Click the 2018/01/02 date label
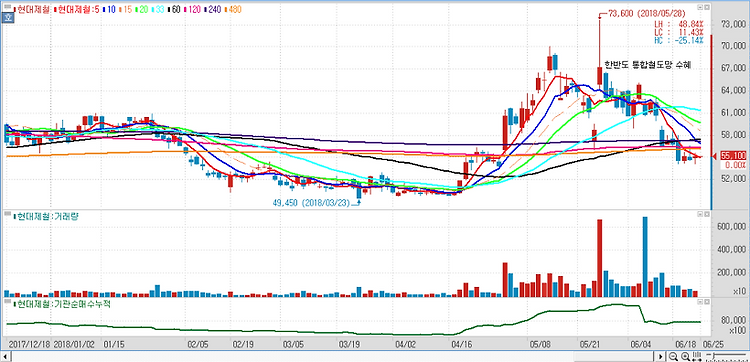This screenshot has height=362, width=750. coord(74,344)
